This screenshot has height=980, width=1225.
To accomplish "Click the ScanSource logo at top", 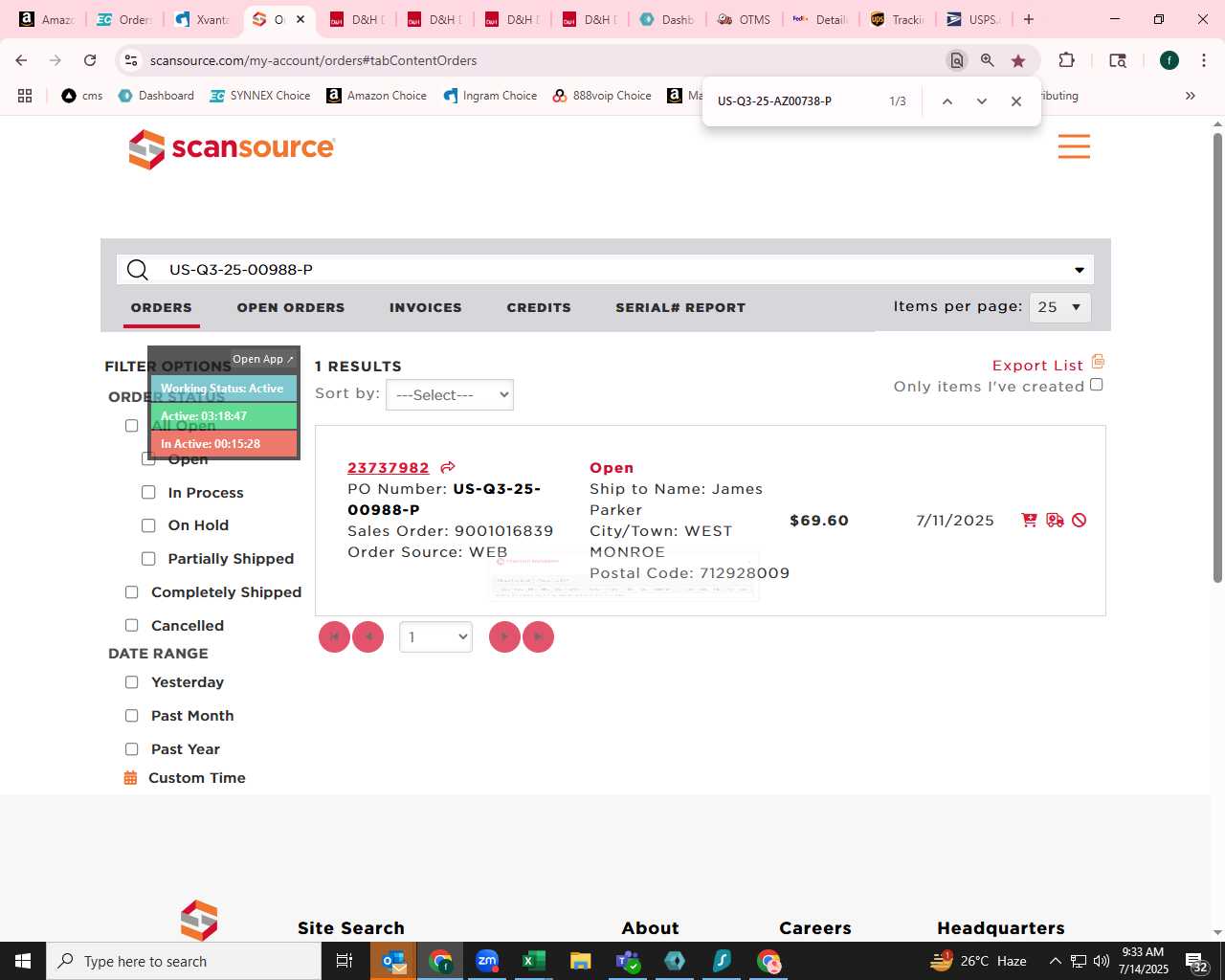I will (x=233, y=148).
